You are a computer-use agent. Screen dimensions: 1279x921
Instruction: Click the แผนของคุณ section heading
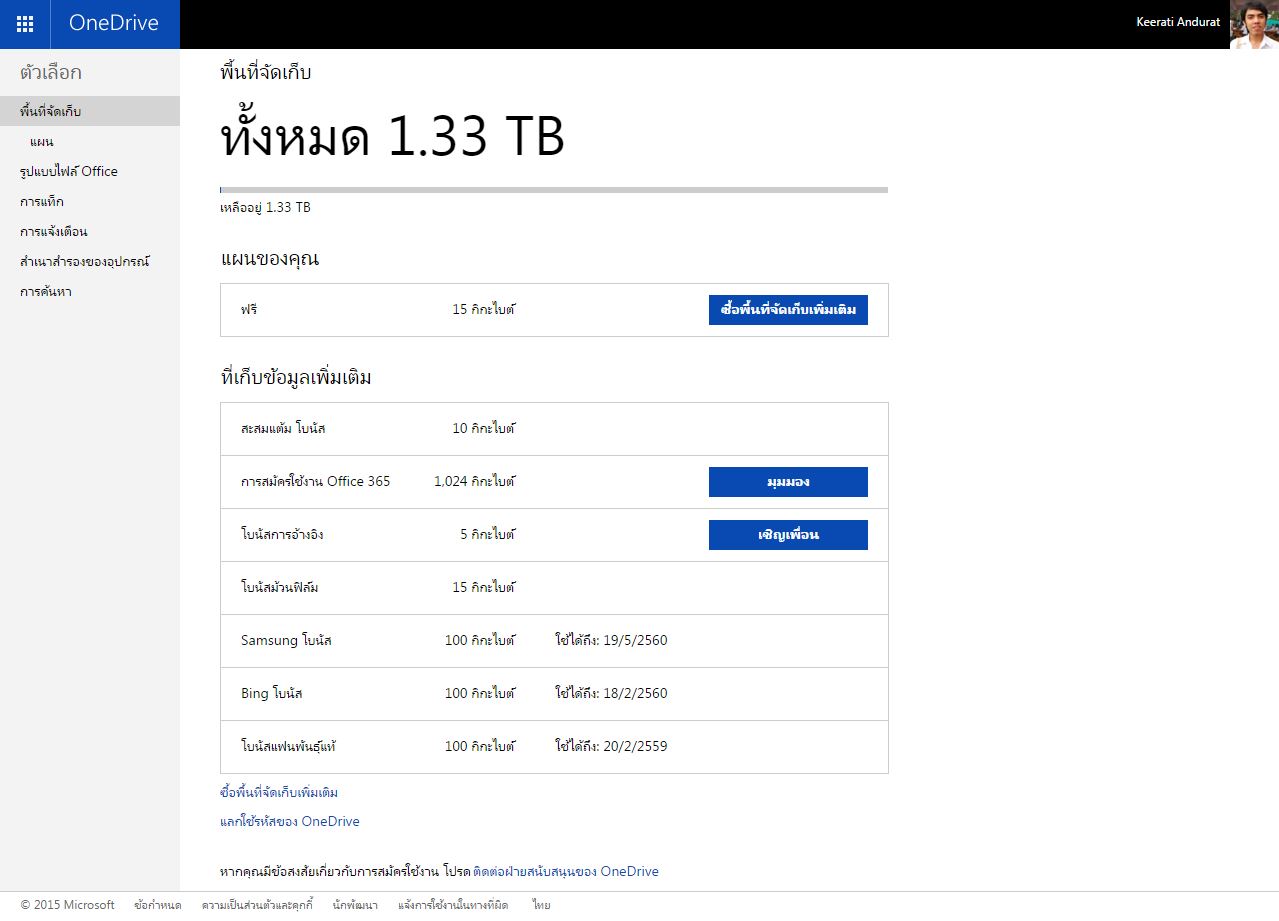(x=270, y=259)
